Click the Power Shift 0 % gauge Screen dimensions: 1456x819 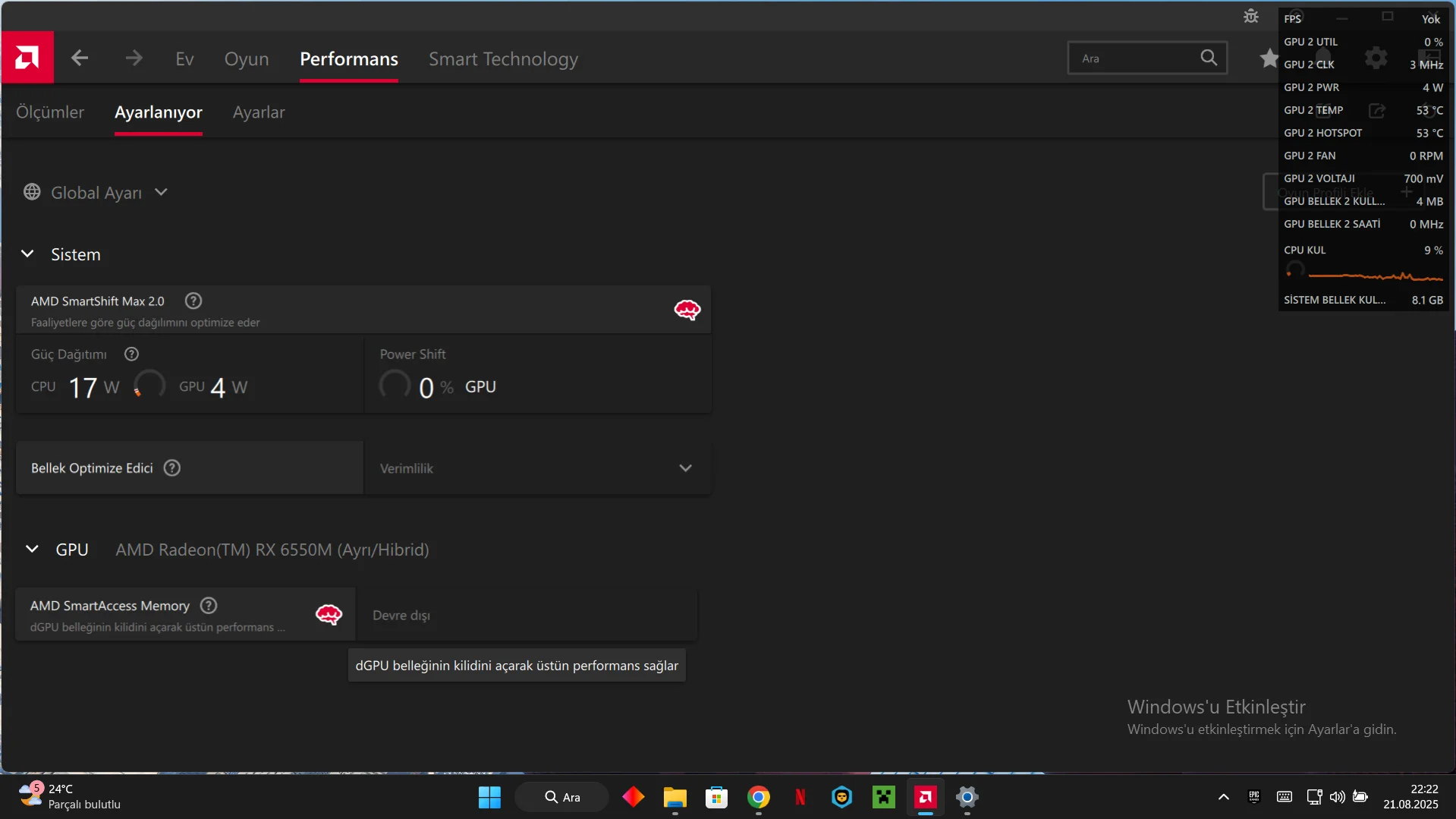point(395,385)
